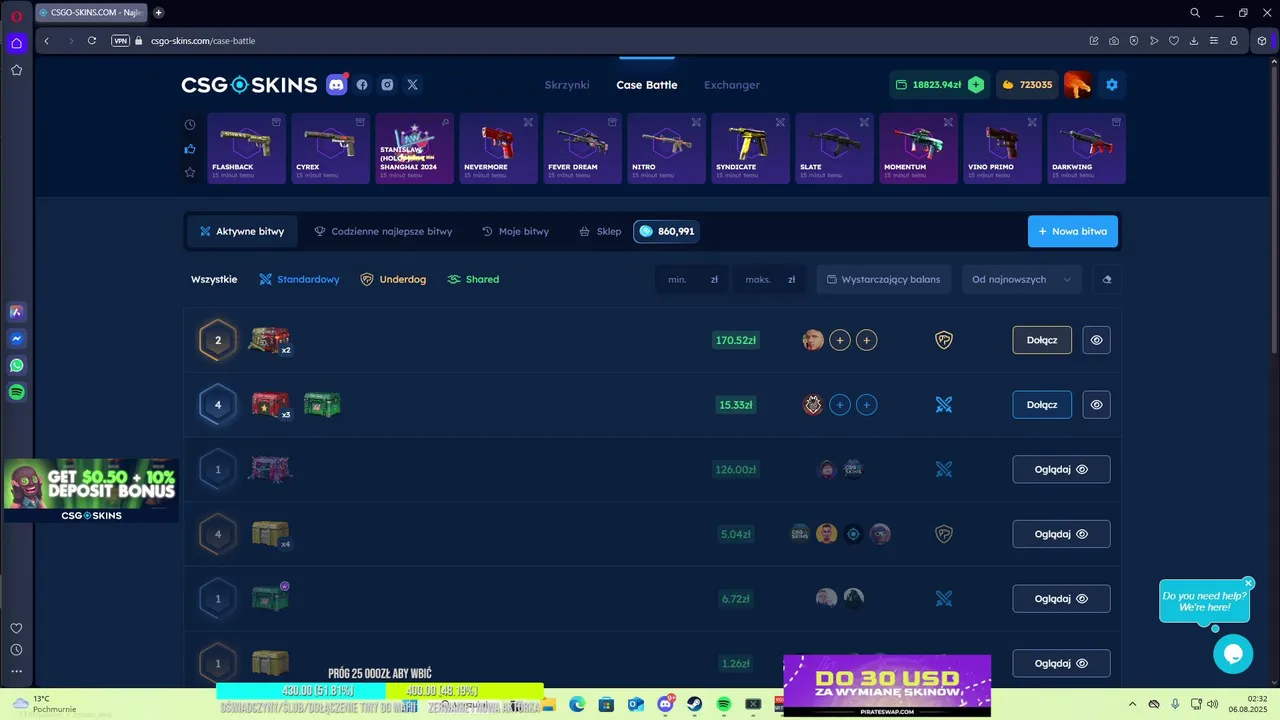Open the Exchanger menu
Viewport: 1280px width, 720px height.
pyautogui.click(x=732, y=85)
